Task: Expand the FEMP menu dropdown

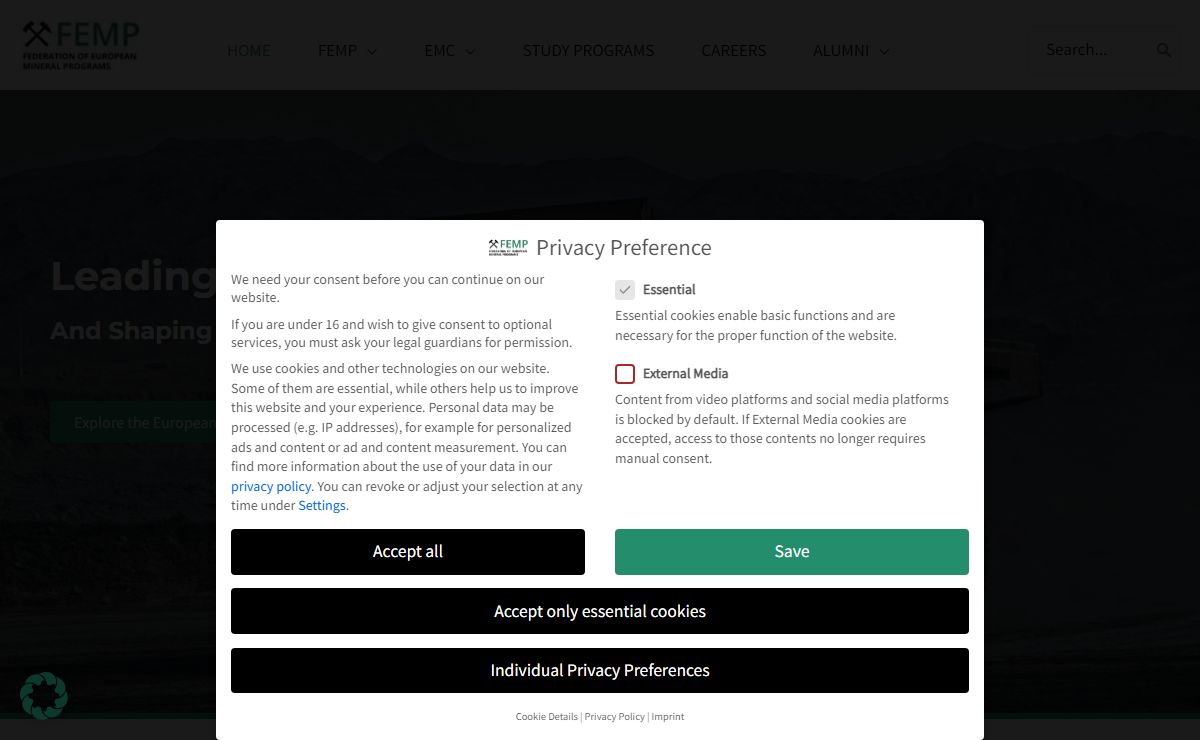Action: [x=347, y=50]
